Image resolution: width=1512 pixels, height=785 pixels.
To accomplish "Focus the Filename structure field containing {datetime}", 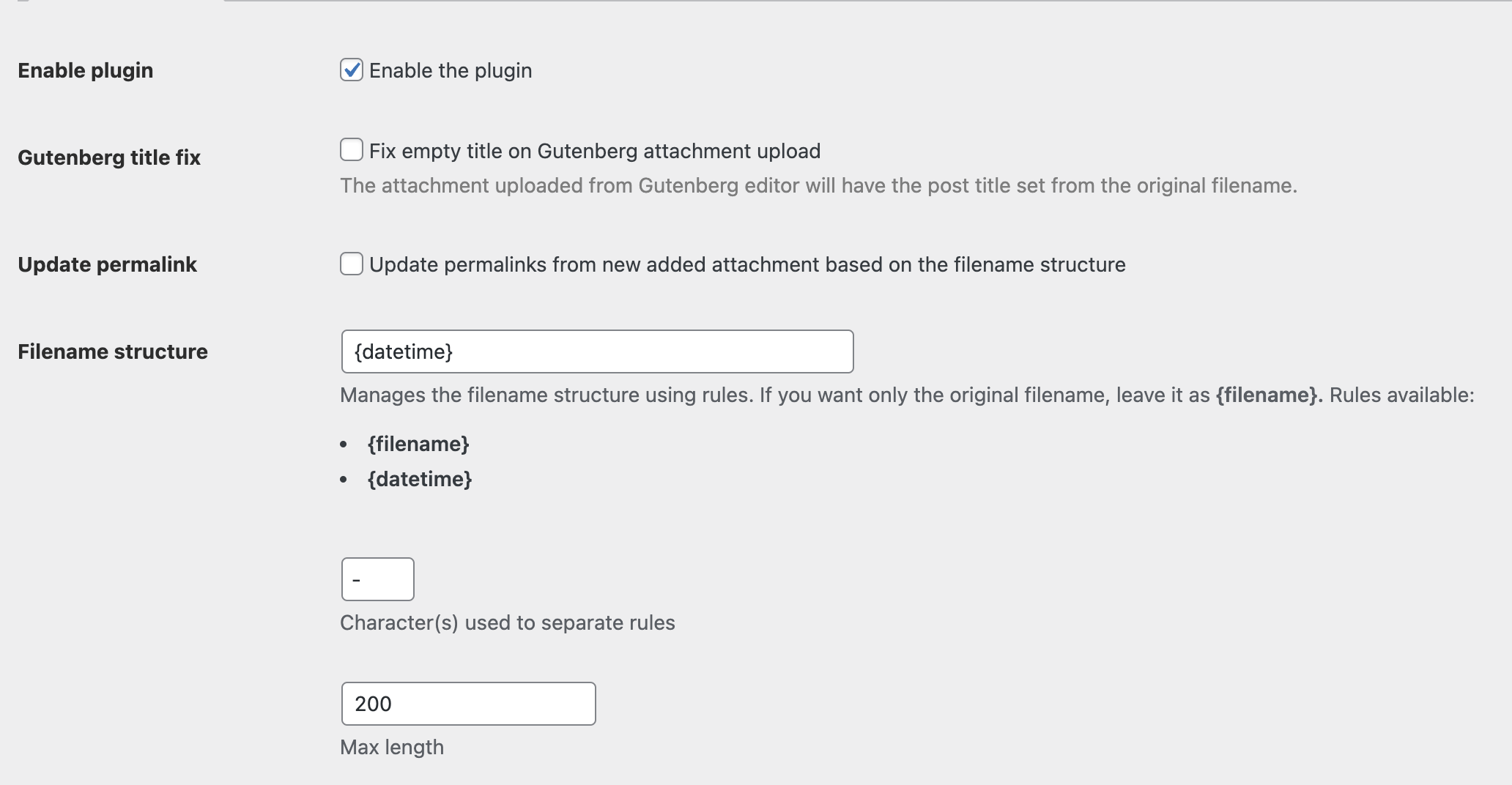I will click(597, 351).
